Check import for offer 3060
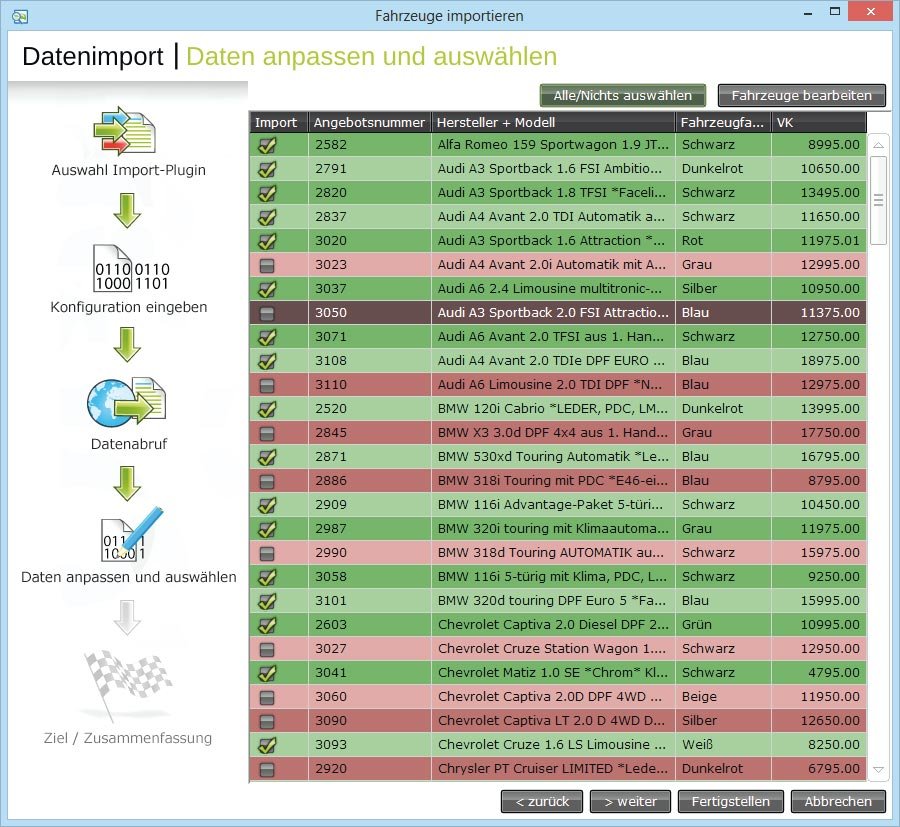The width and height of the screenshot is (900, 827). point(267,697)
